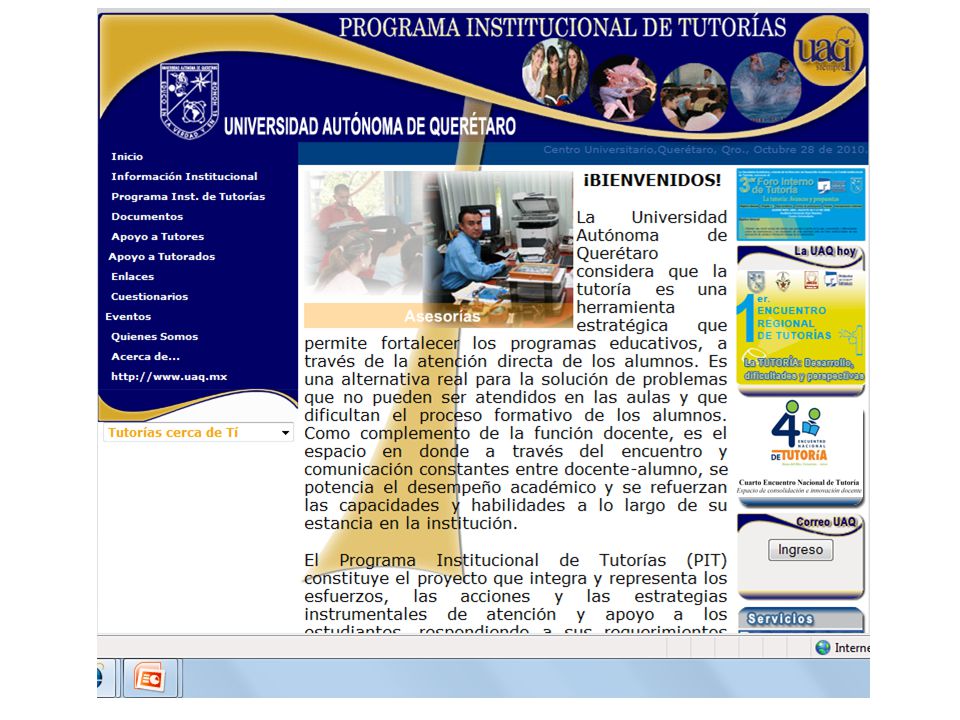Open Internet Explorer icon in the taskbar
The height and width of the screenshot is (720, 960).
105,678
